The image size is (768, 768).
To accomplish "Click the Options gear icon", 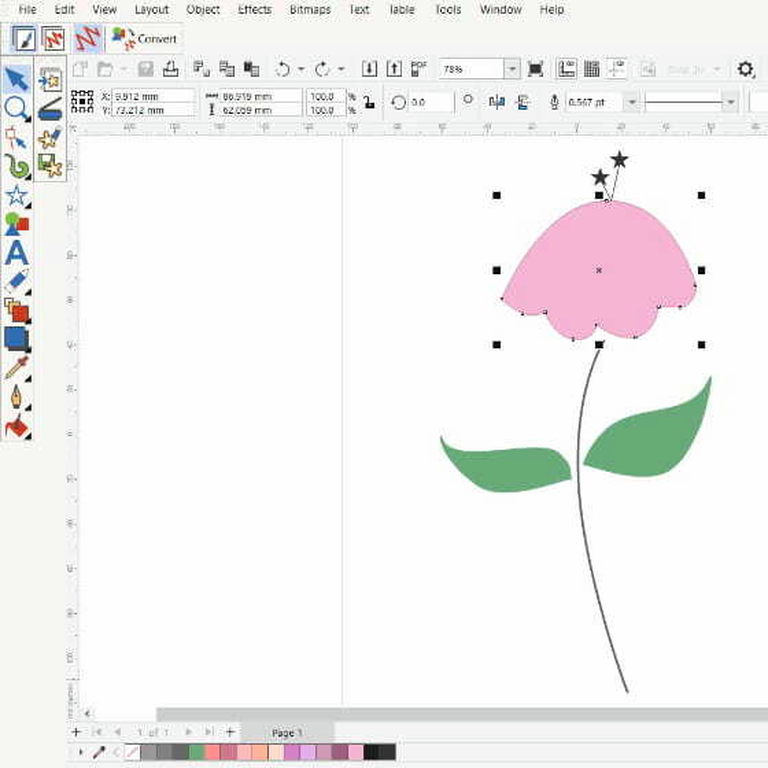I will tap(745, 69).
